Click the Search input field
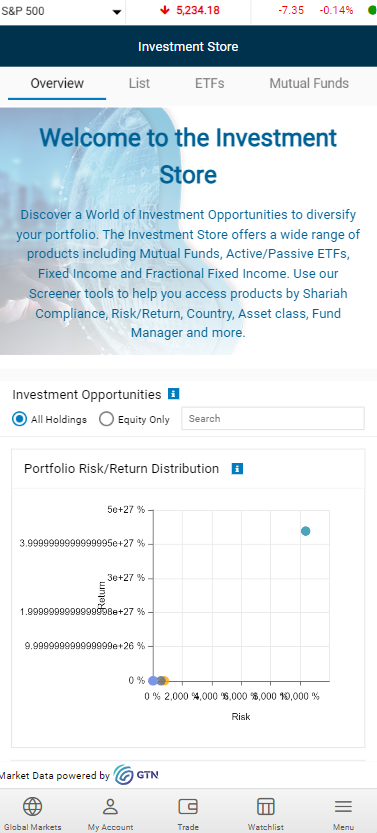Image resolution: width=377 pixels, height=833 pixels. (273, 419)
